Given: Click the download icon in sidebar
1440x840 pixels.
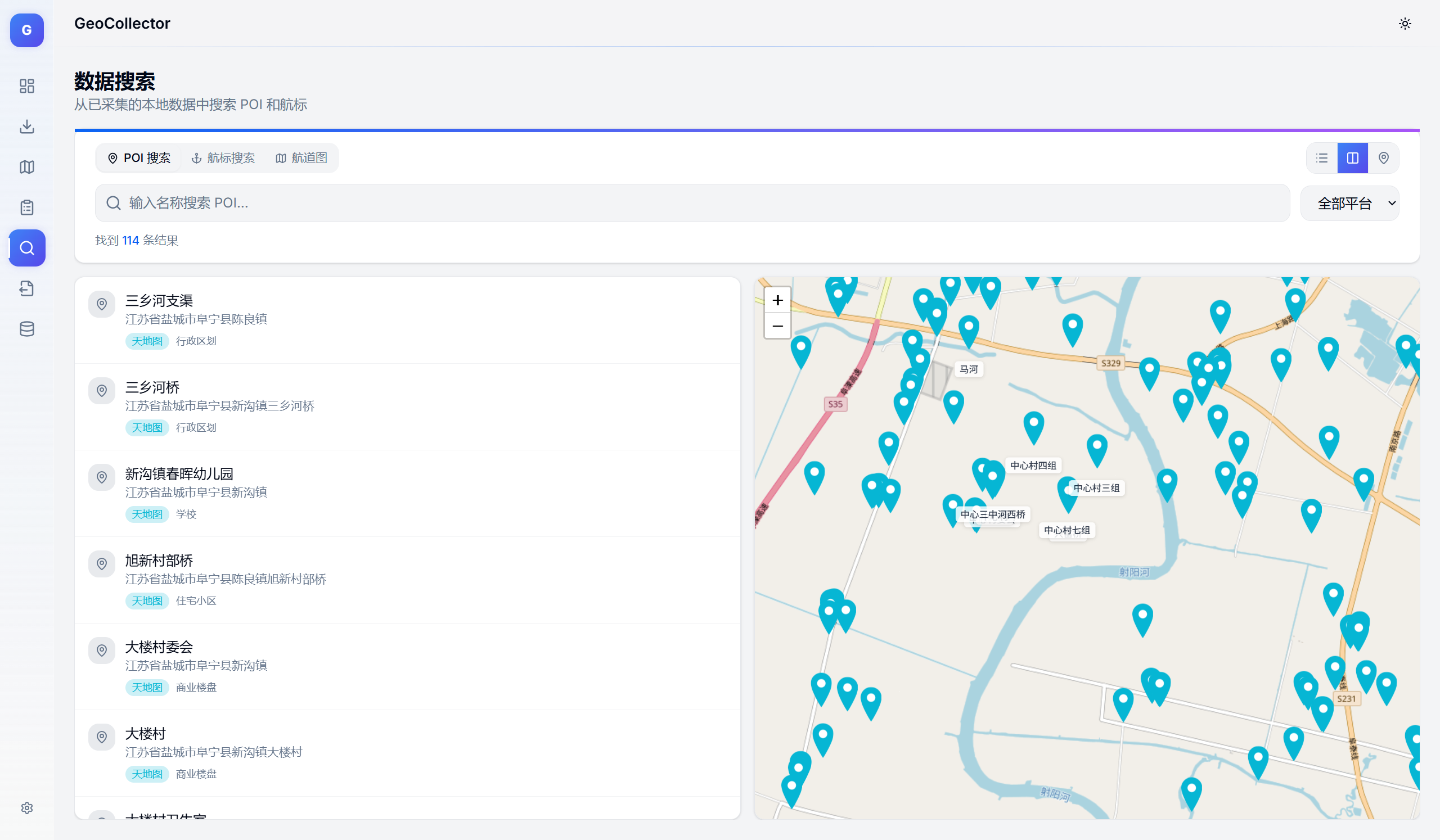Looking at the screenshot, I should (27, 126).
